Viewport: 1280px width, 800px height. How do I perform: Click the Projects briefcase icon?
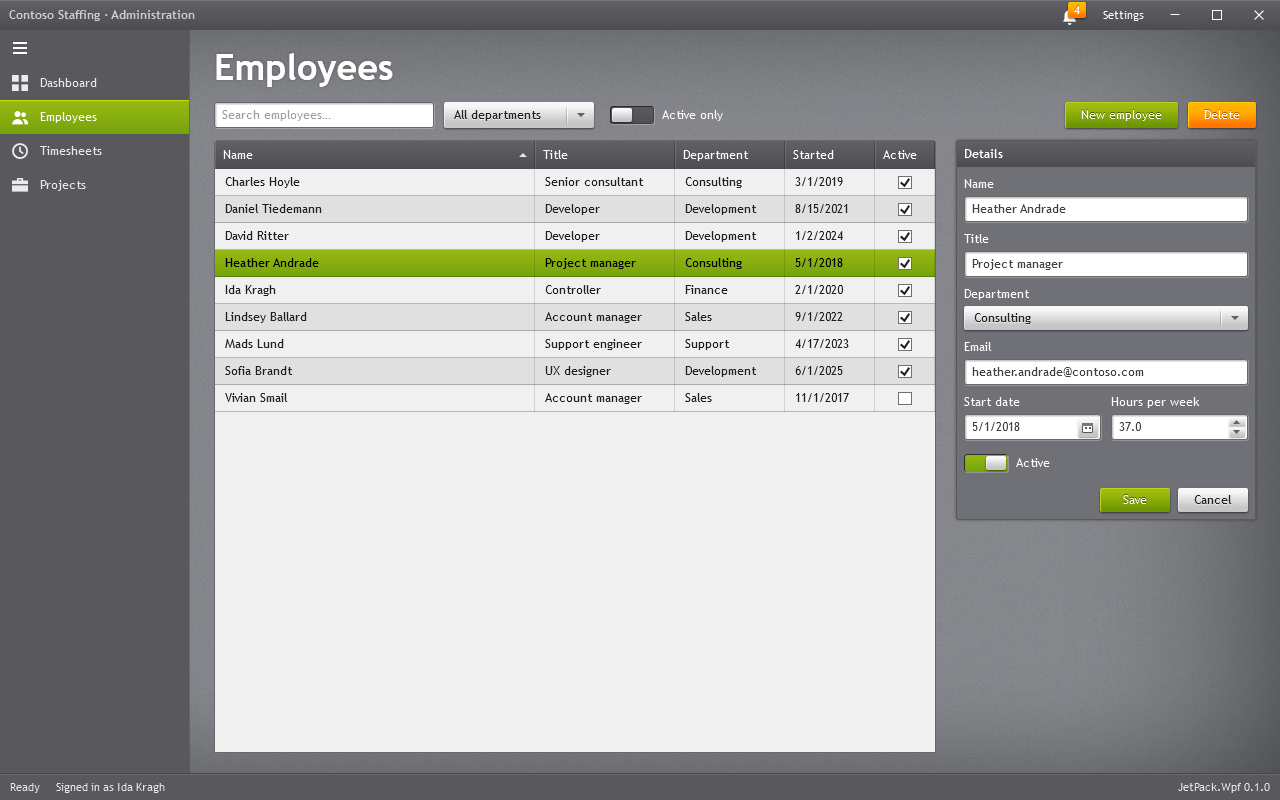[20, 185]
